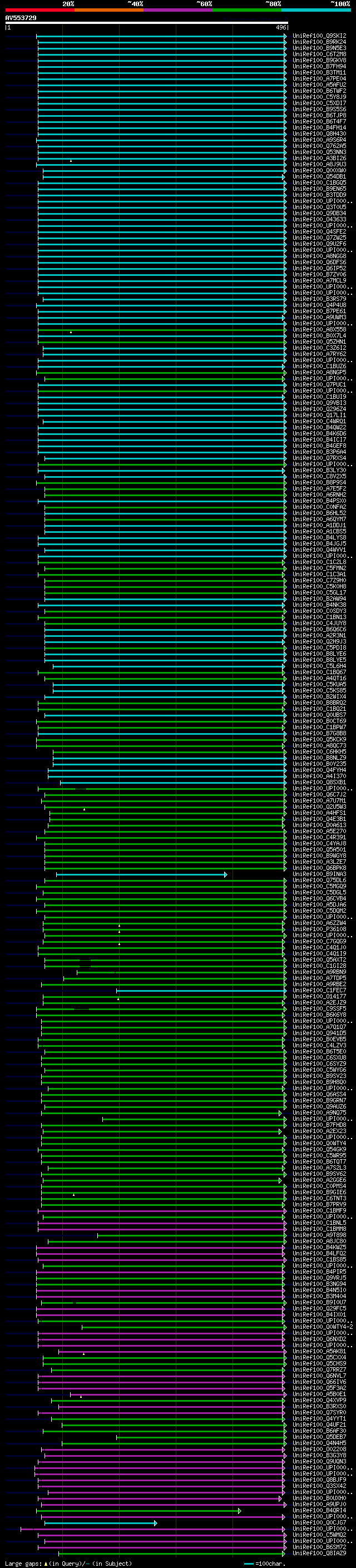Select the UniRef100_A3BI26 label
Screen dimensions: 356x1568
[x=319, y=159]
